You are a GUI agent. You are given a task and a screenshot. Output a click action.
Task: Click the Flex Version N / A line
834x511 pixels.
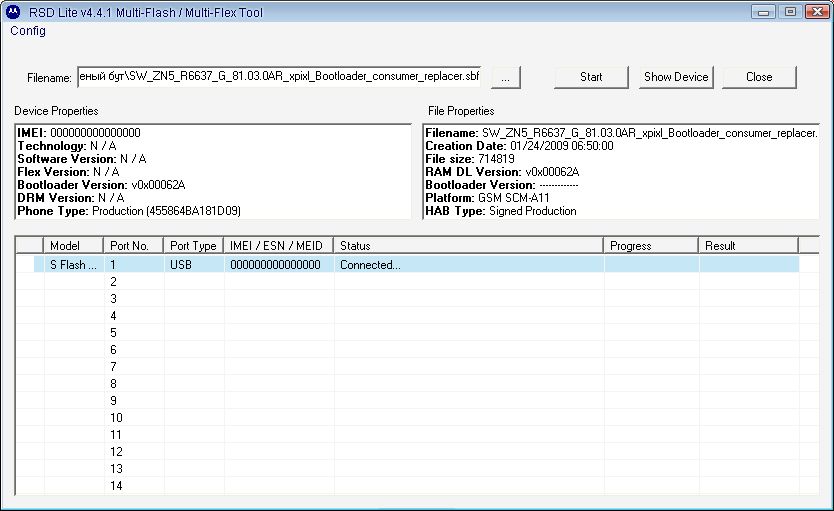pyautogui.click(x=68, y=172)
